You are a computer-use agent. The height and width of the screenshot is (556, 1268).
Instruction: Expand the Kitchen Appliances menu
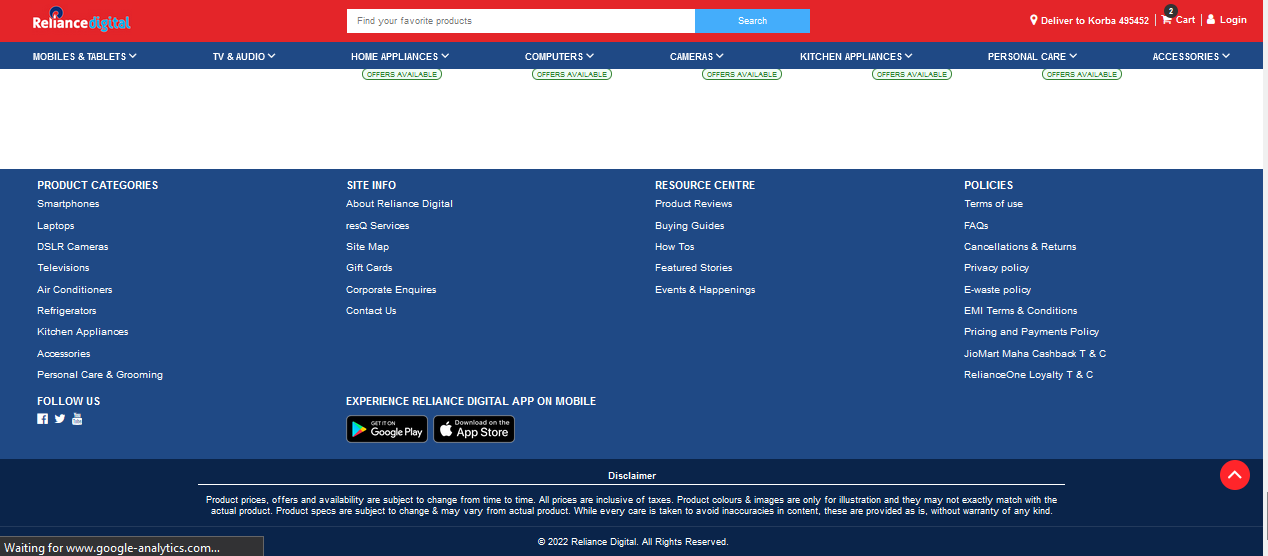[x=856, y=57]
